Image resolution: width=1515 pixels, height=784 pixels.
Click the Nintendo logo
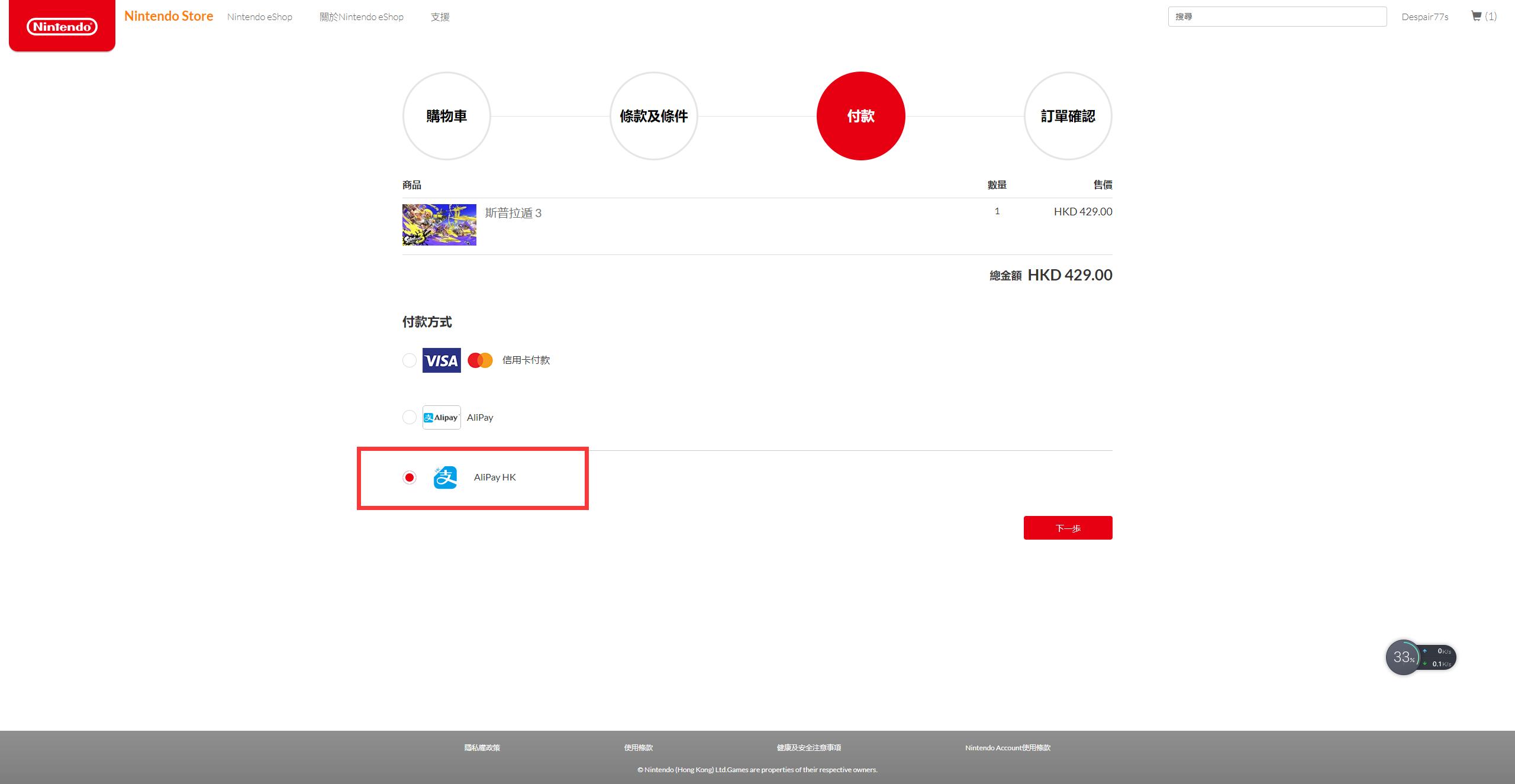point(62,25)
